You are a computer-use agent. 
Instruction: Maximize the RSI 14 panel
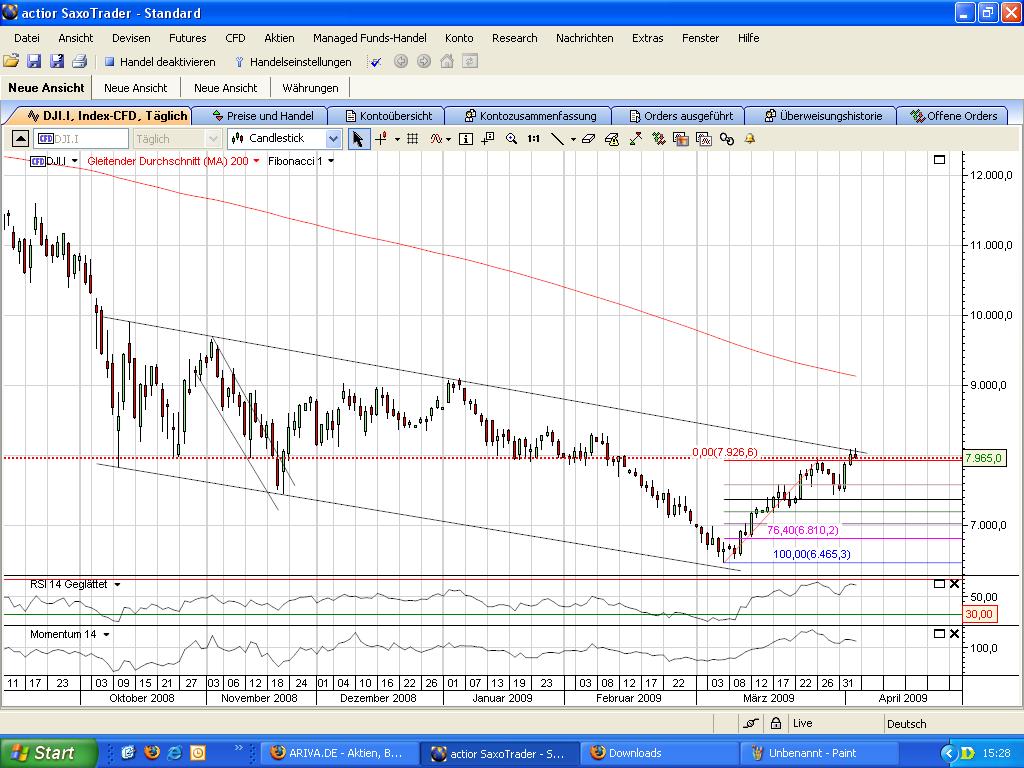940,584
